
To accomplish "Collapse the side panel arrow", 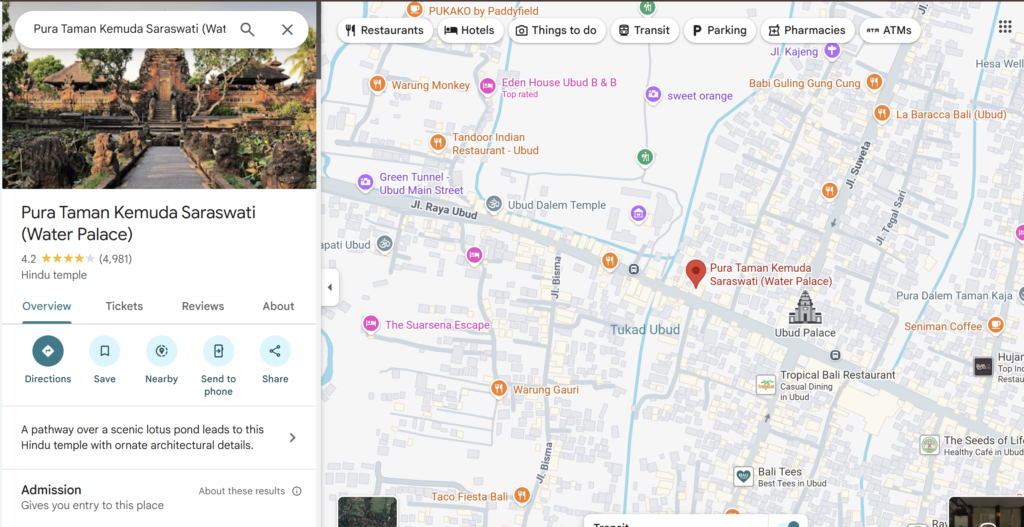I will point(330,288).
